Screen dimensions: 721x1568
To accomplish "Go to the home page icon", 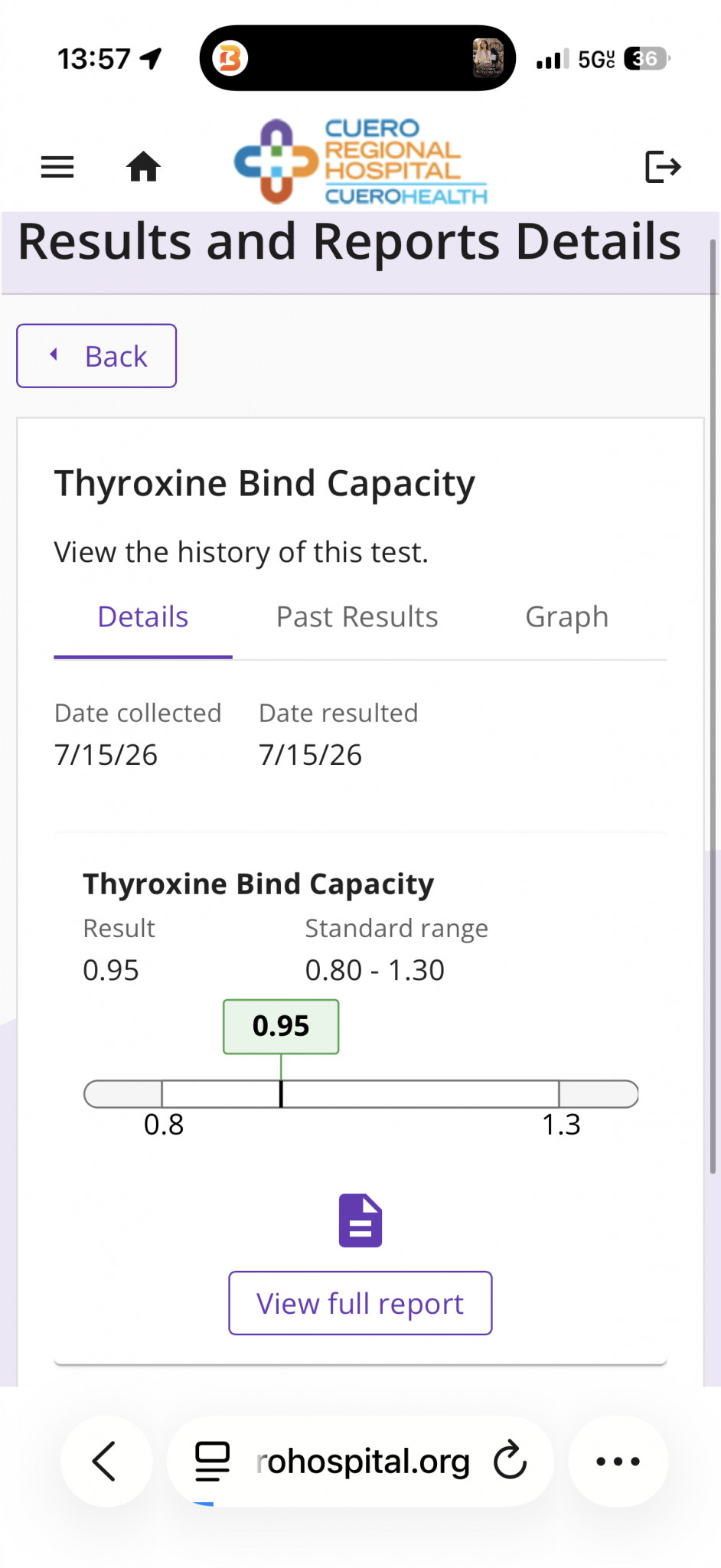I will (x=143, y=166).
